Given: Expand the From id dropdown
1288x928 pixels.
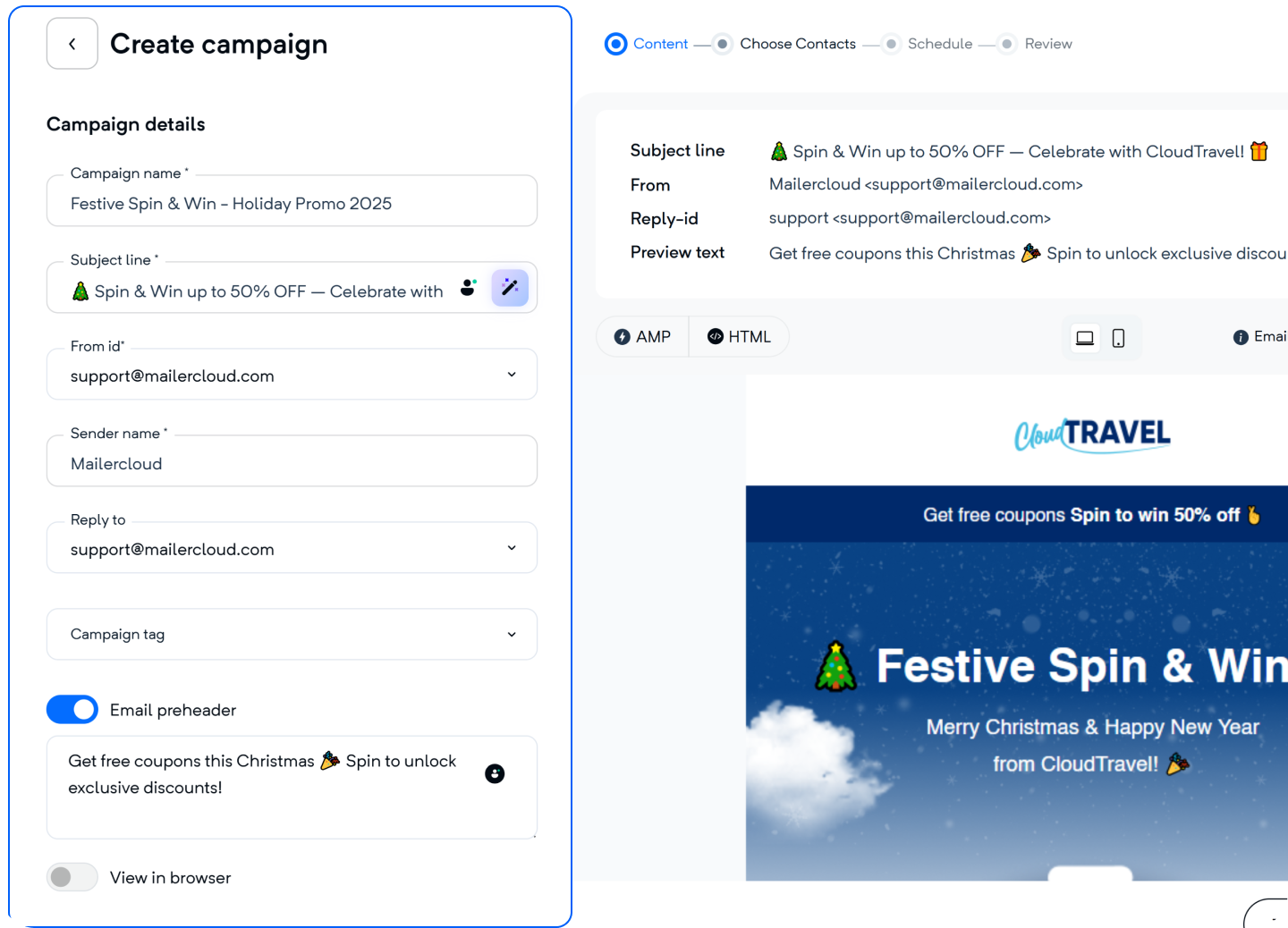Looking at the screenshot, I should (x=292, y=375).
